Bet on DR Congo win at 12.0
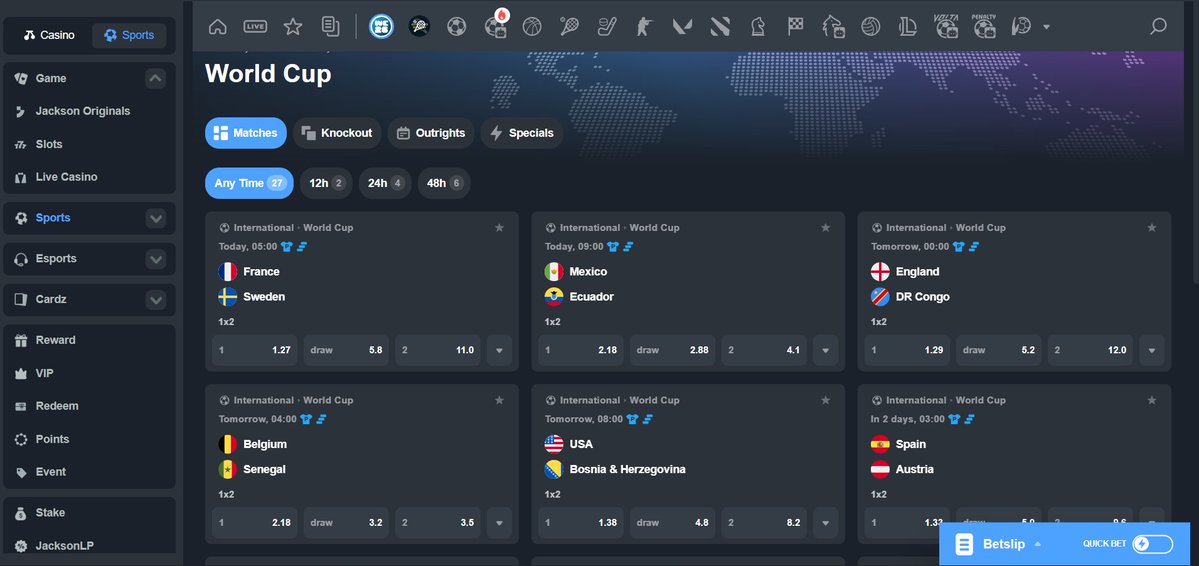 pyautogui.click(x=1090, y=350)
